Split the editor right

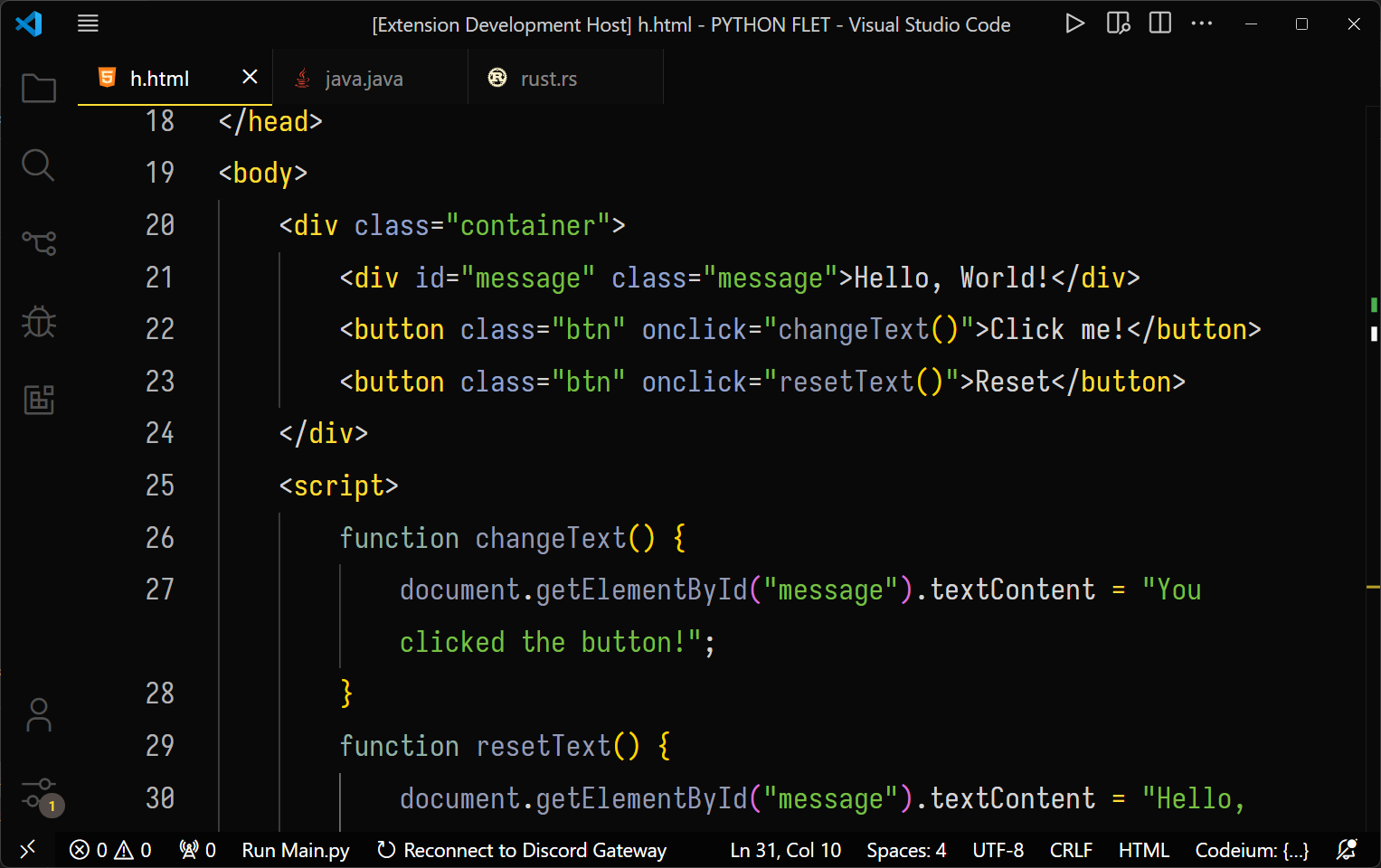(x=1160, y=24)
